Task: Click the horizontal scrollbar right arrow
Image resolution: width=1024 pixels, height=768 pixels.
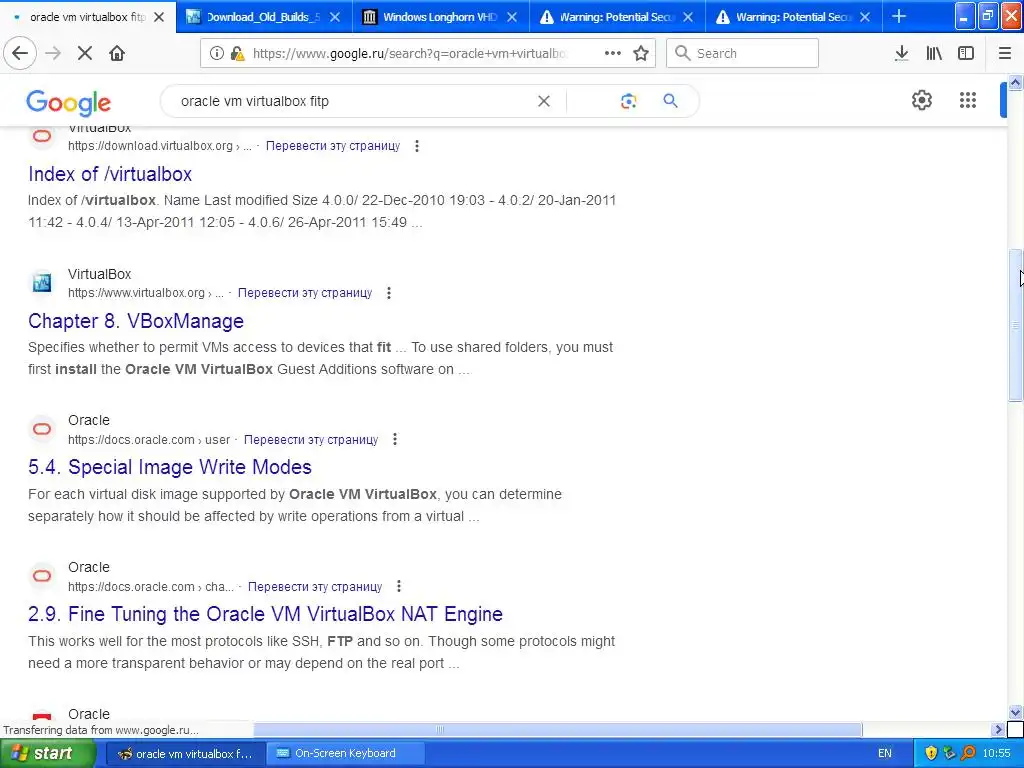Action: click(x=999, y=729)
